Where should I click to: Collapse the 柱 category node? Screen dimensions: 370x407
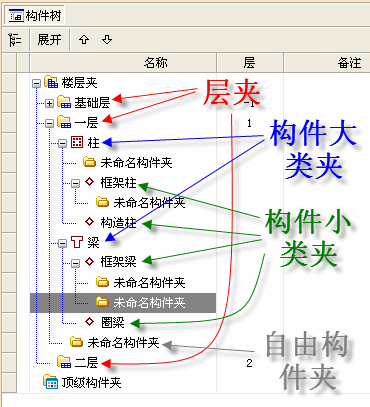pos(62,143)
